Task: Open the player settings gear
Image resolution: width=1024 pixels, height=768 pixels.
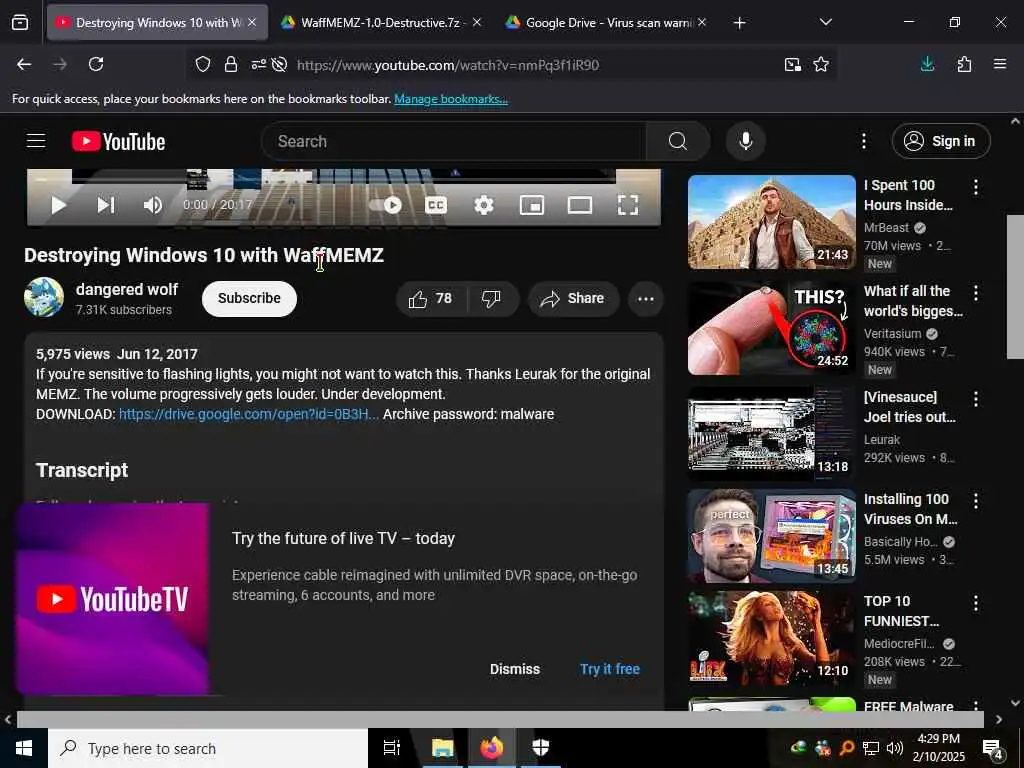Action: (484, 205)
